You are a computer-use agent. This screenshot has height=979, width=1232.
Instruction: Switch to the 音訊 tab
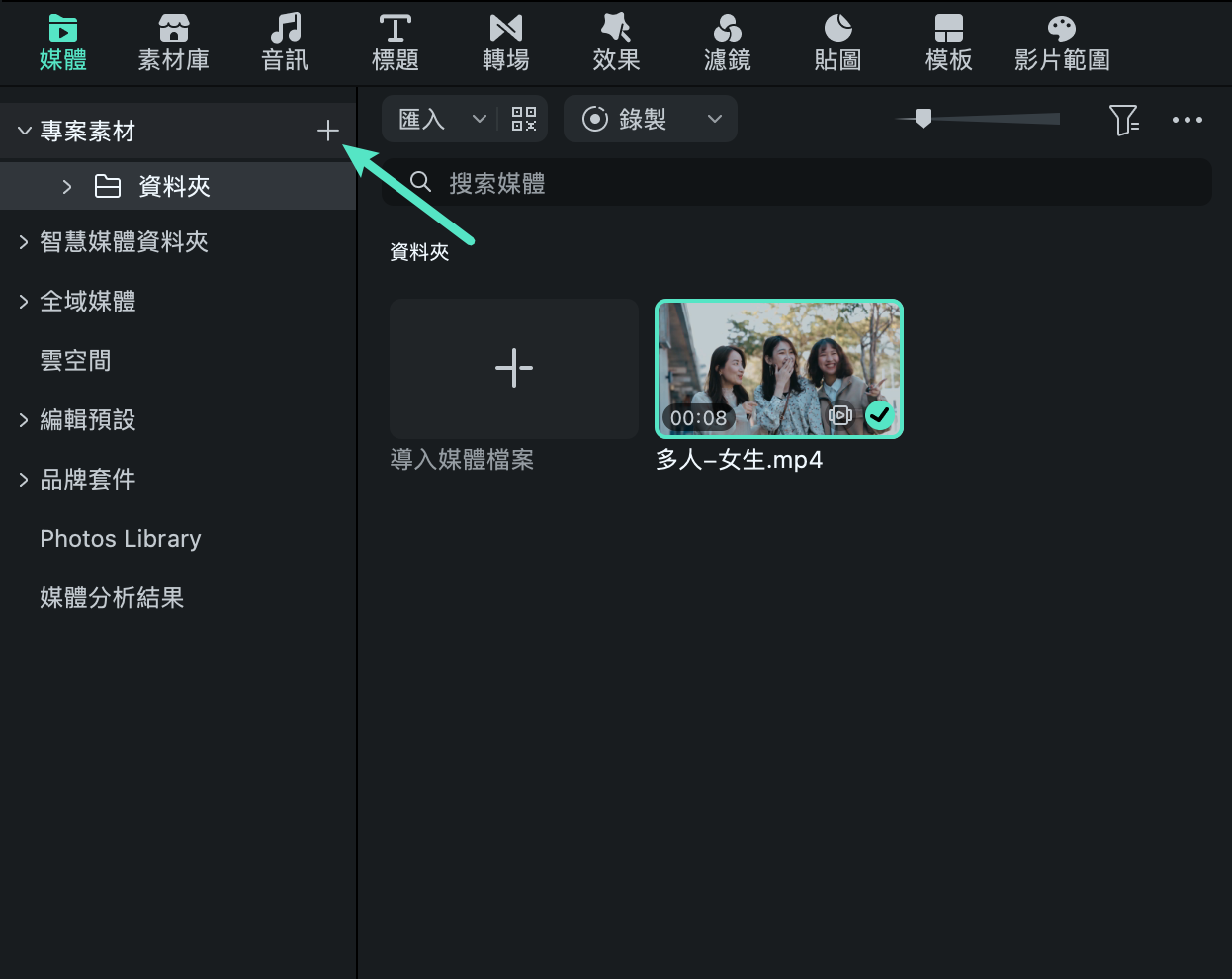[x=285, y=44]
